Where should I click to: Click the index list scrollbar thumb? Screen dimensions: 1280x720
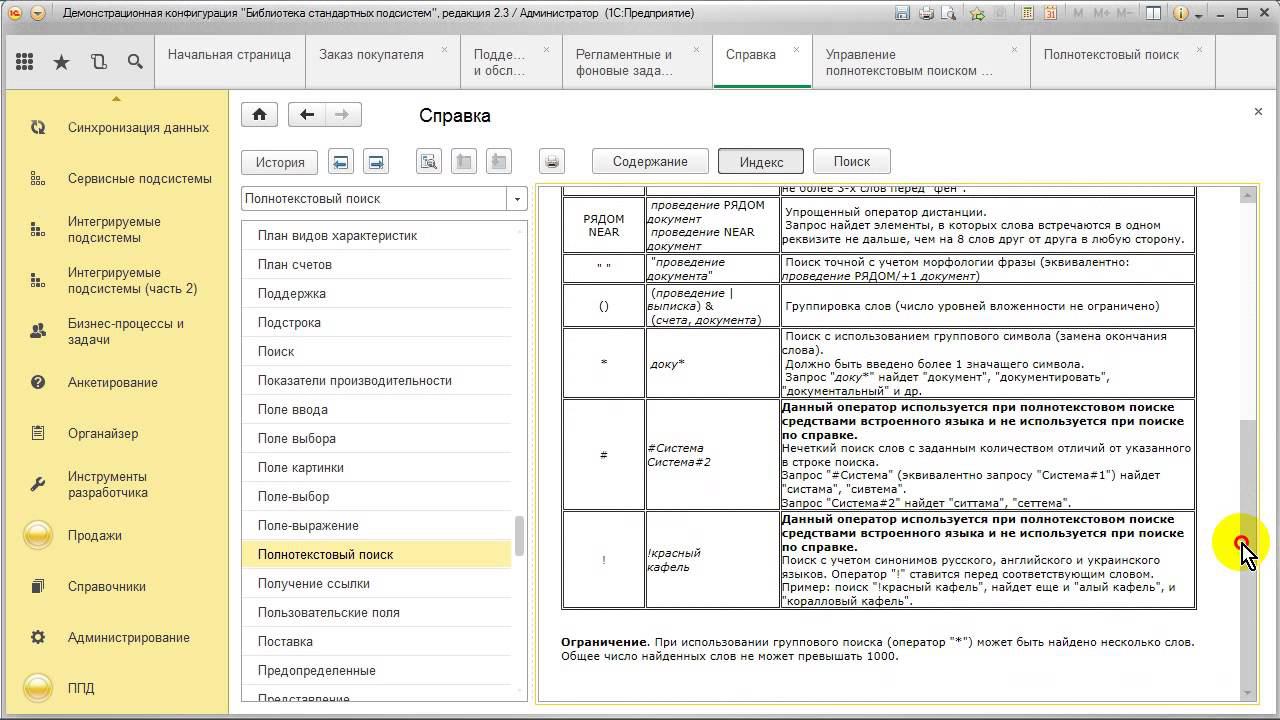click(519, 536)
